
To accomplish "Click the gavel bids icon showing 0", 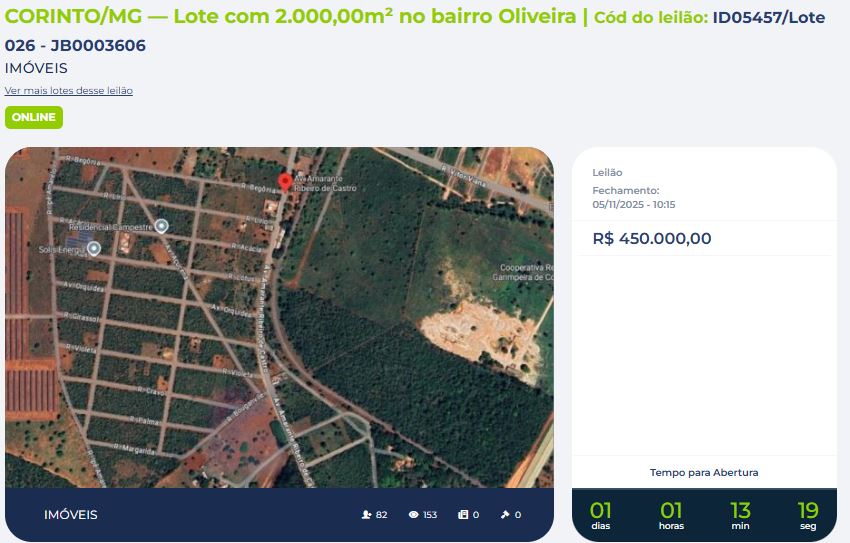I will (505, 515).
